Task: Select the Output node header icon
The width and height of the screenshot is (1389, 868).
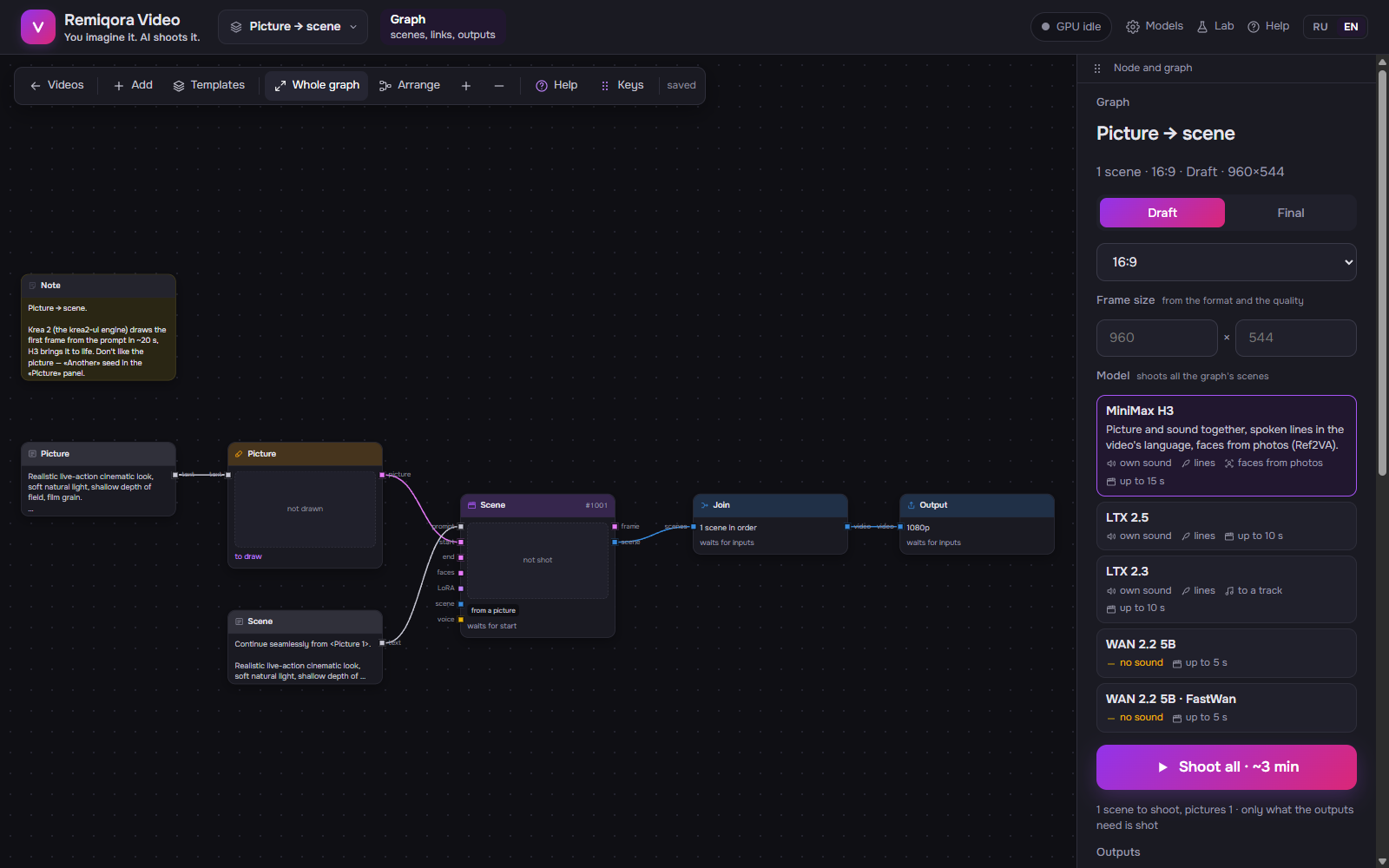Action: pyautogui.click(x=912, y=505)
